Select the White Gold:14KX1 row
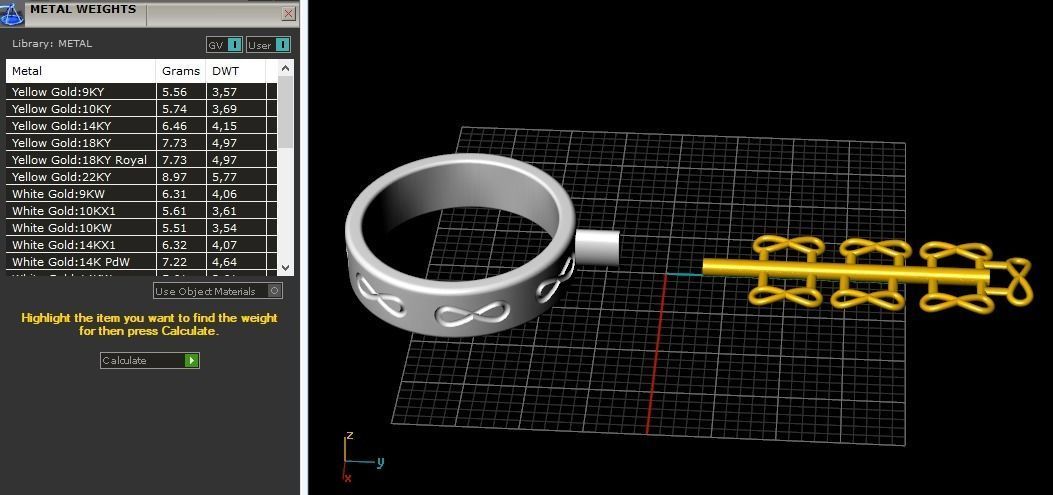The height and width of the screenshot is (495, 1053). 142,245
